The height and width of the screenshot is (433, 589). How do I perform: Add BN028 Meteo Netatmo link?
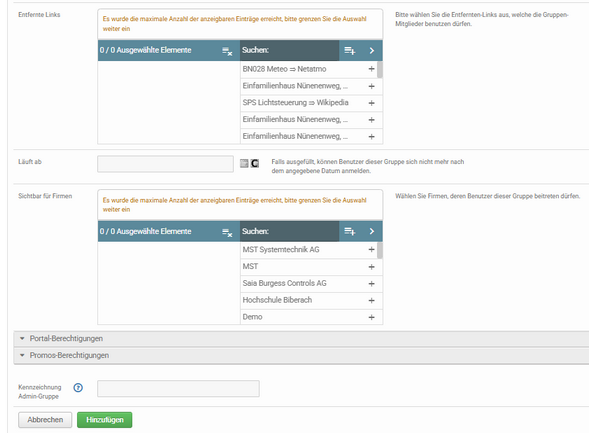point(372,69)
